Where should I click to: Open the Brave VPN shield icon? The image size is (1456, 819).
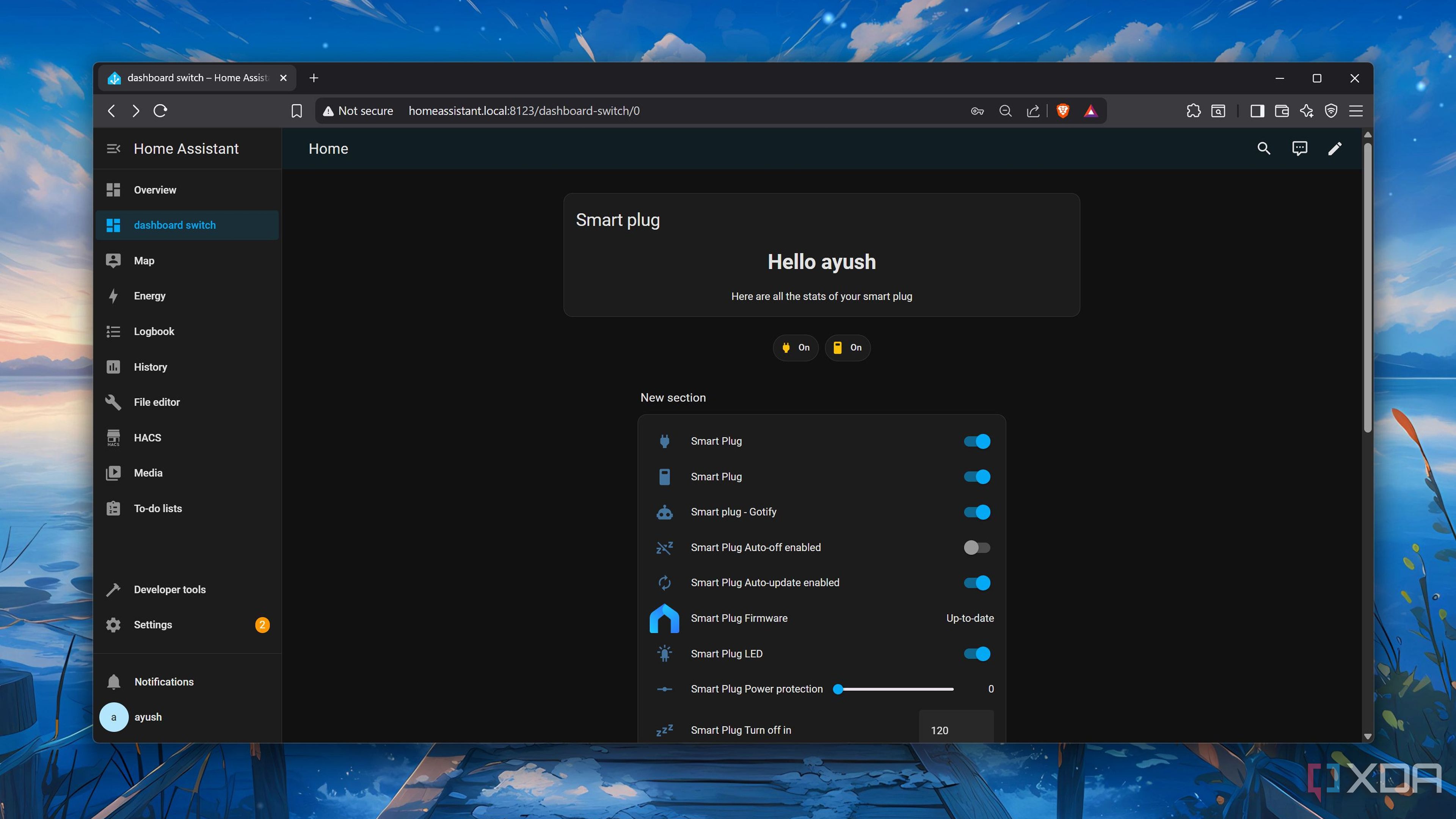[x=1331, y=111]
